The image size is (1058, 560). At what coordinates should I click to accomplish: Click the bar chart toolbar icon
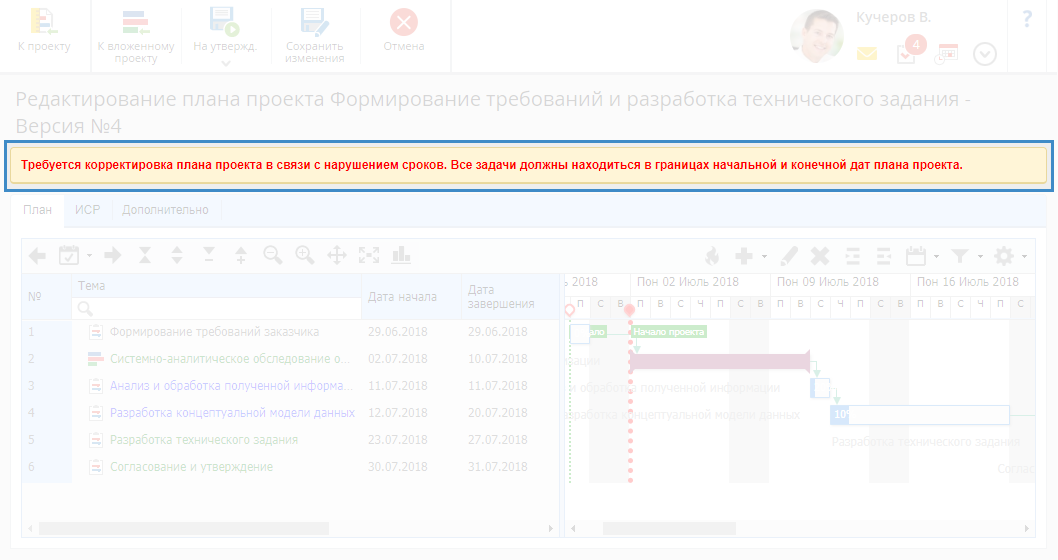(401, 255)
